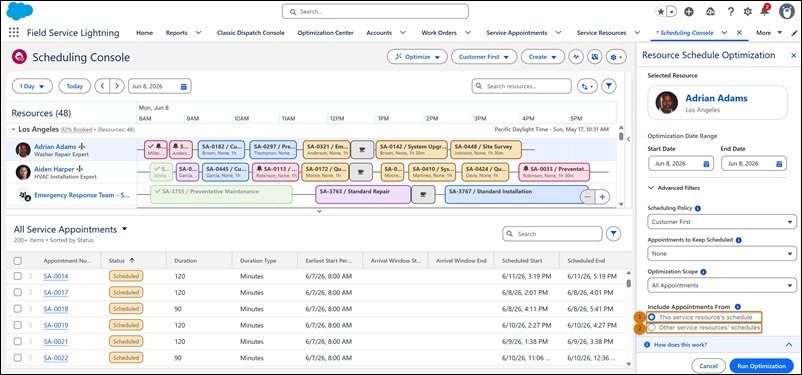The height and width of the screenshot is (375, 802).
Task: Click the resource filter funnel icon
Action: [x=608, y=86]
